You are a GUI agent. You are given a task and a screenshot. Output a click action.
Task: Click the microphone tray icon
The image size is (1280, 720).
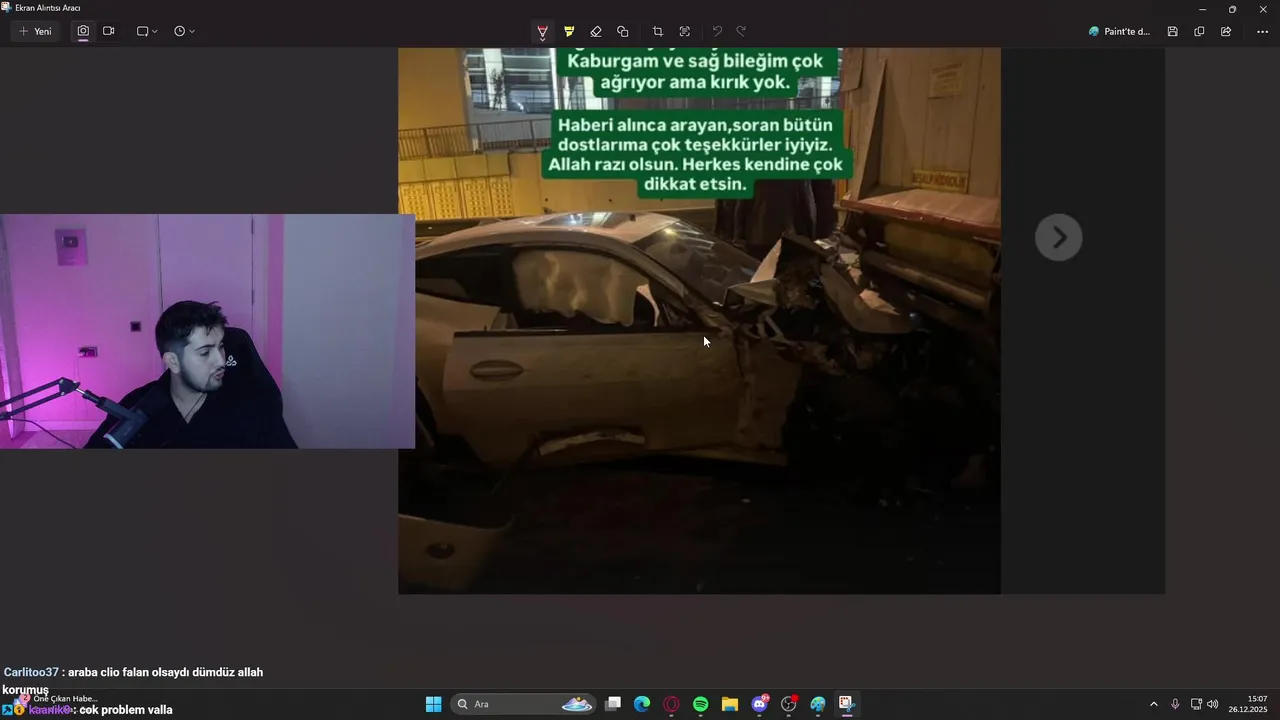[1175, 704]
